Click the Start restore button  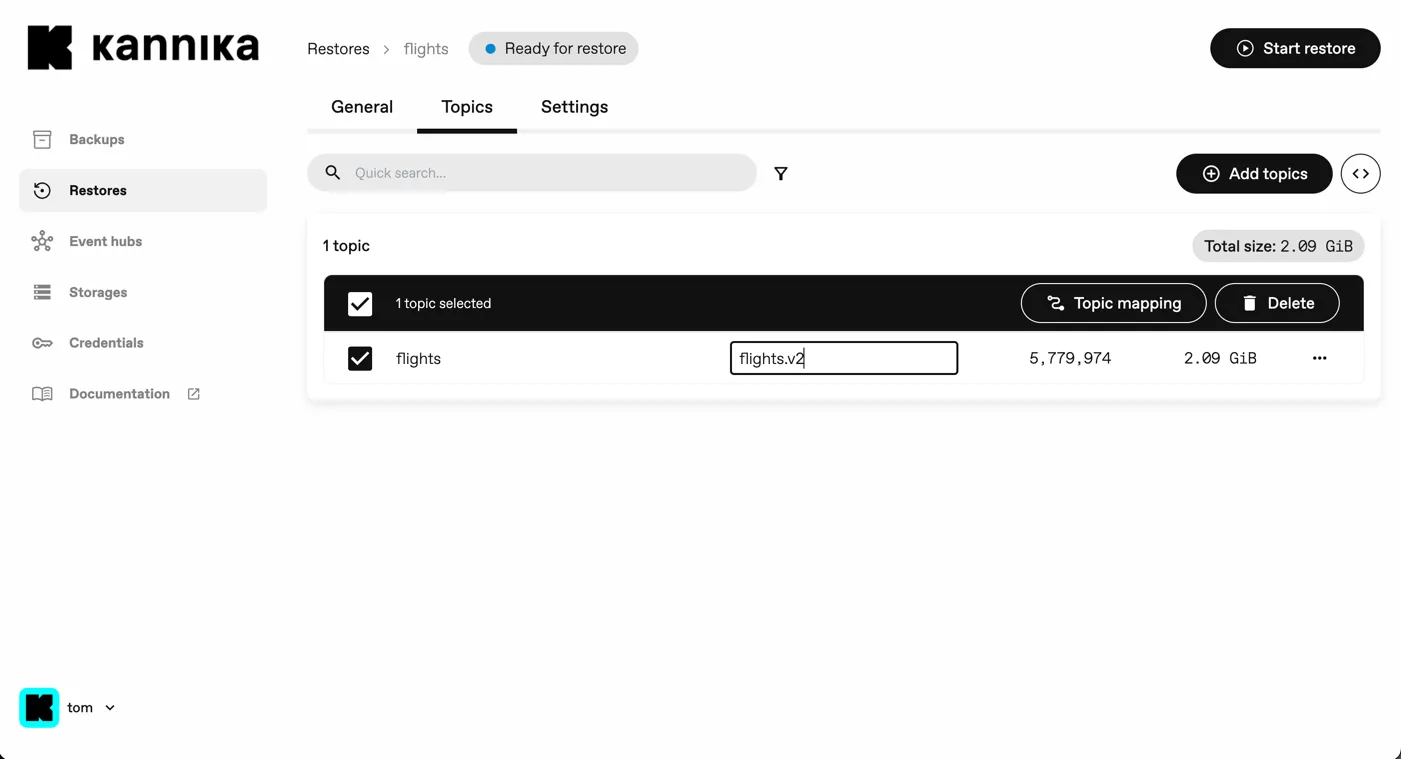[1295, 47]
